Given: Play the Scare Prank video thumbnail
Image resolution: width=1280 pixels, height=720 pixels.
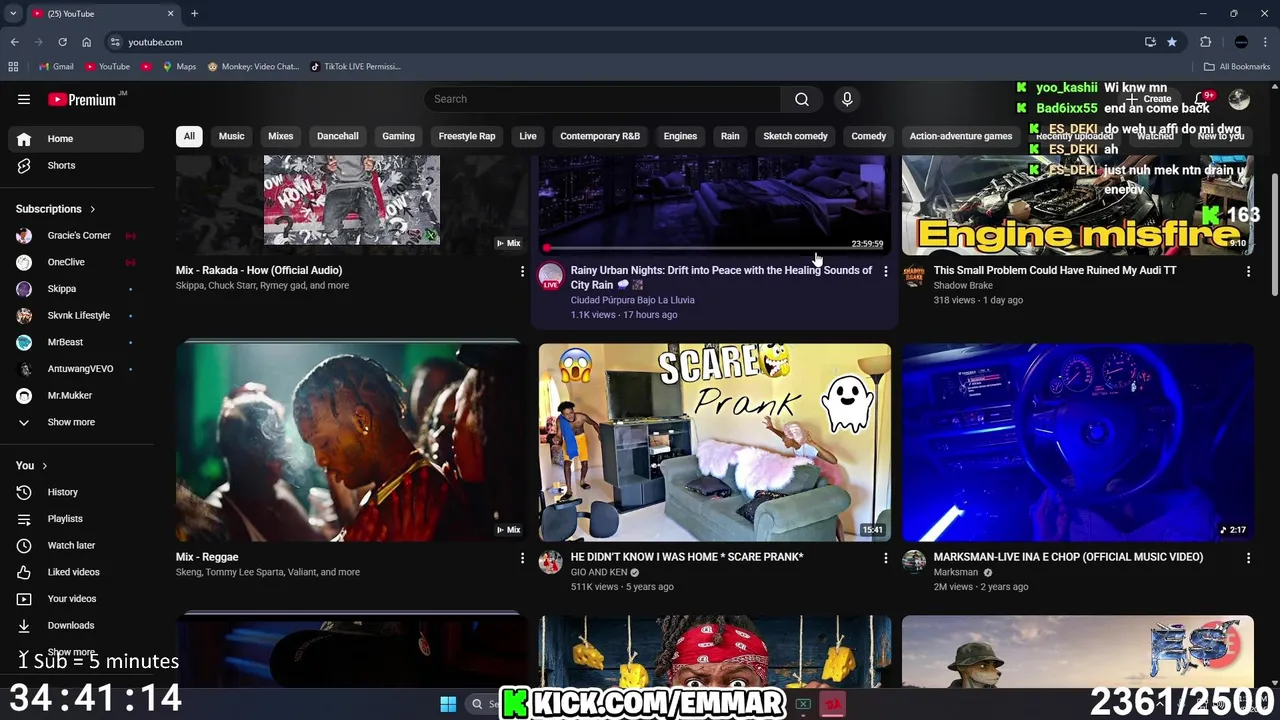Looking at the screenshot, I should pyautogui.click(x=715, y=443).
